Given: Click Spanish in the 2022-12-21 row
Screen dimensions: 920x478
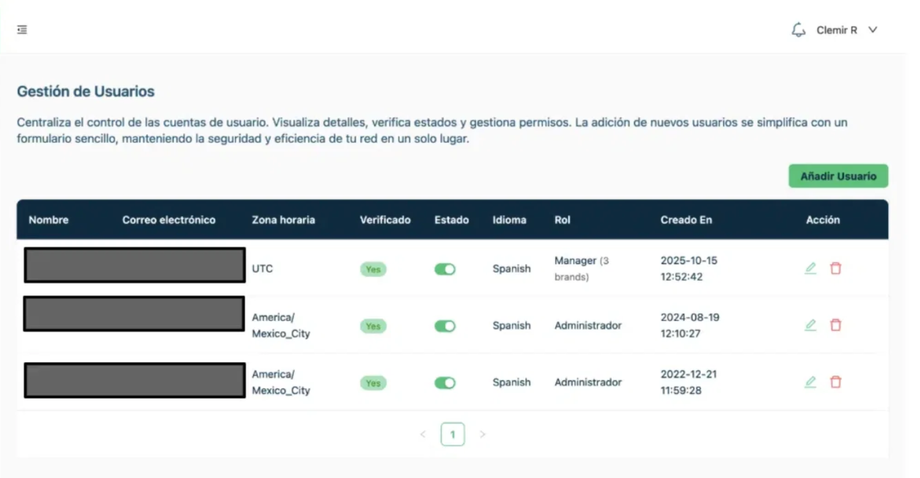Looking at the screenshot, I should pos(512,382).
